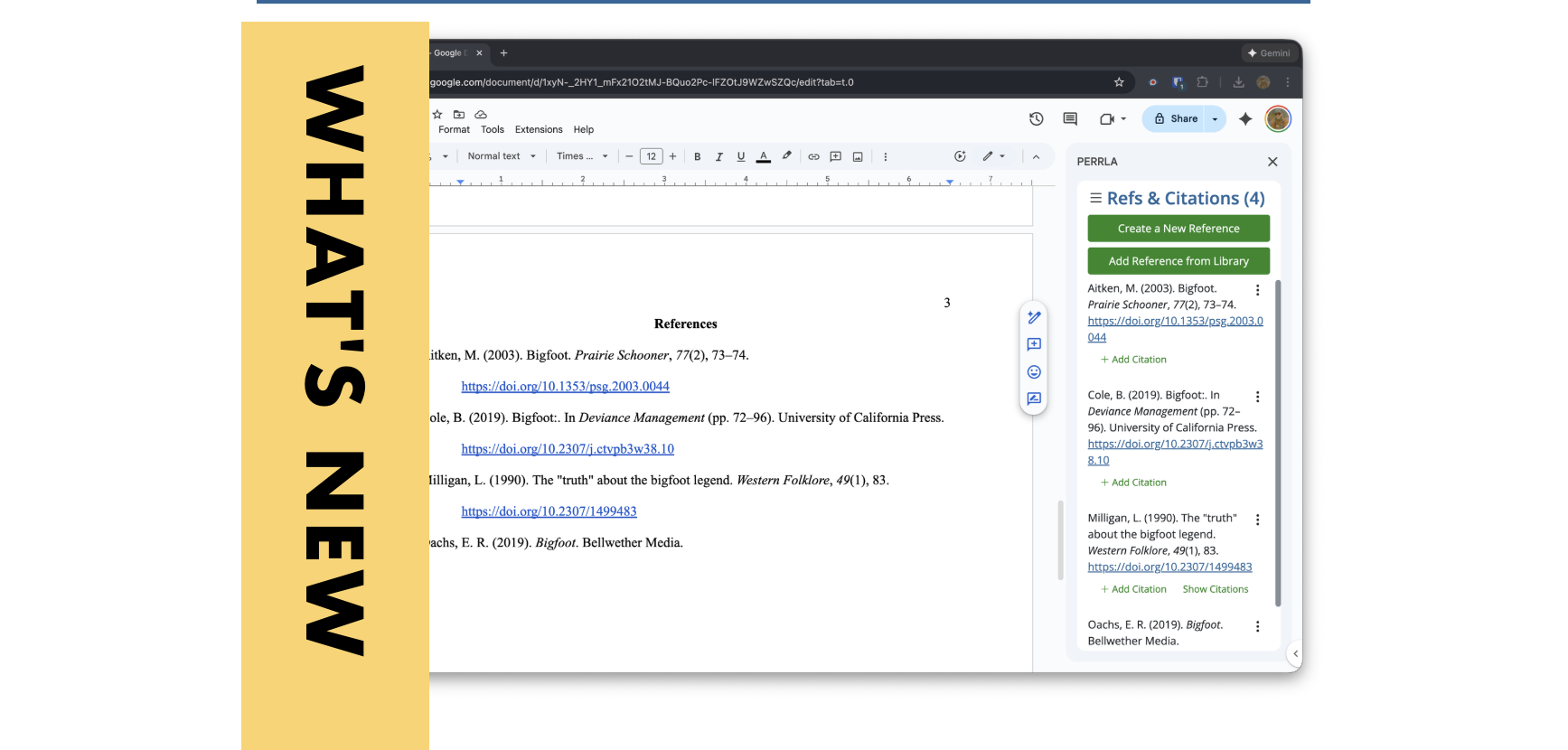This screenshot has width=1568, height=750.
Task: Open the highlight color pen tool
Action: tap(787, 156)
